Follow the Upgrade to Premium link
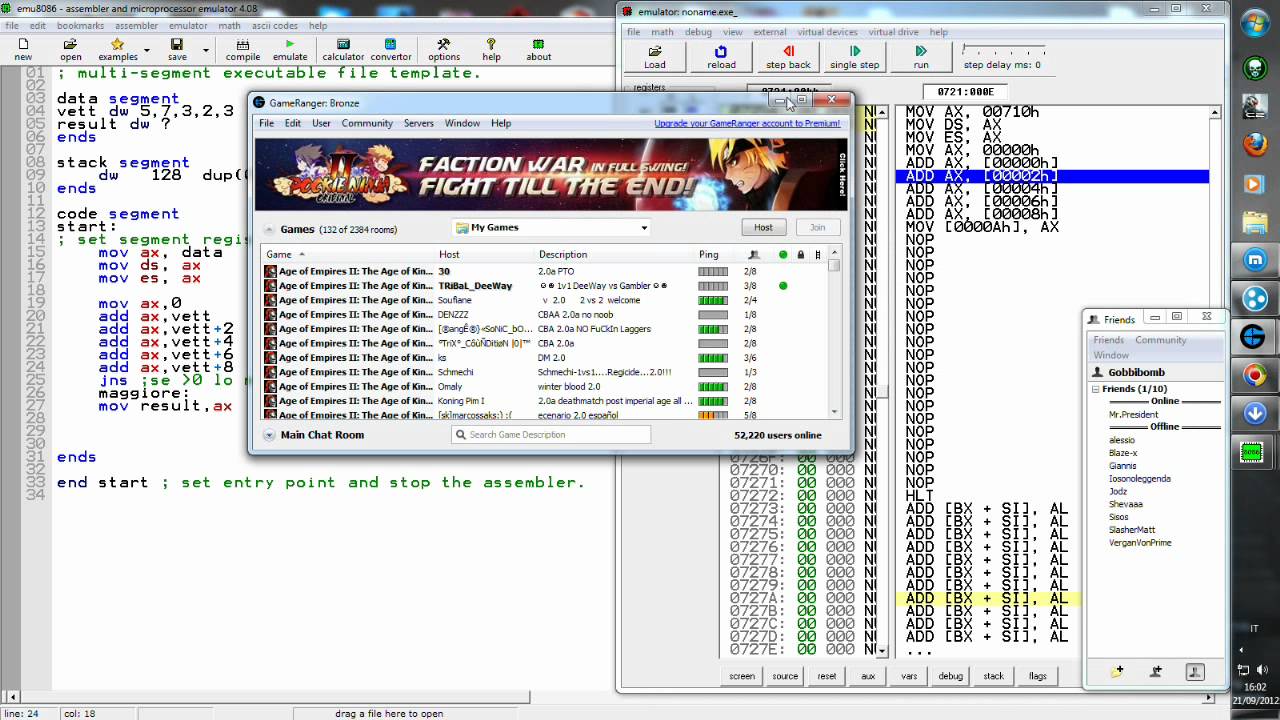This screenshot has width=1280, height=720. point(747,123)
